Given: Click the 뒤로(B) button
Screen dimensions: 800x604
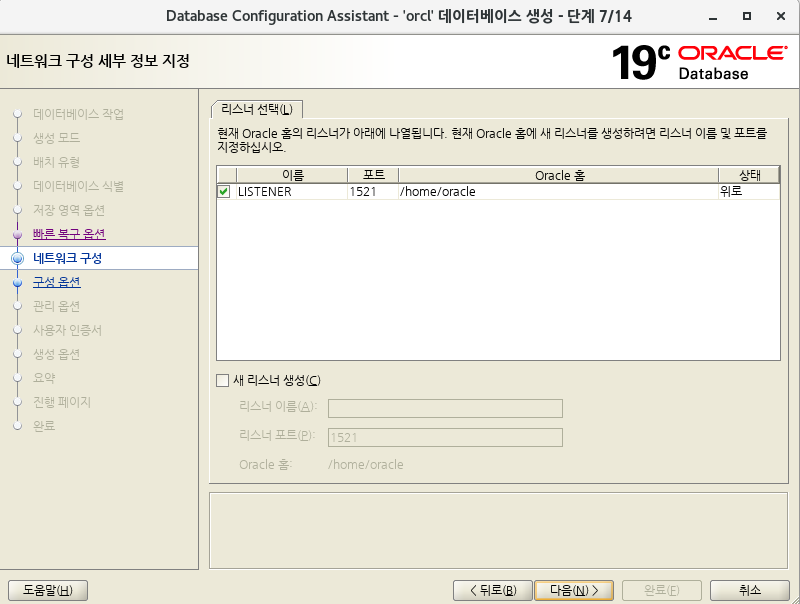Looking at the screenshot, I should pyautogui.click(x=493, y=590).
